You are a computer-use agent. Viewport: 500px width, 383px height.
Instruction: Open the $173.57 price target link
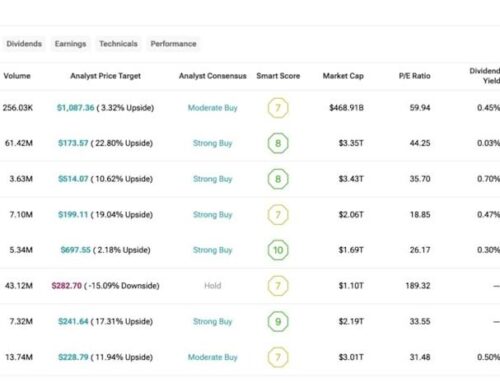pyautogui.click(x=73, y=143)
